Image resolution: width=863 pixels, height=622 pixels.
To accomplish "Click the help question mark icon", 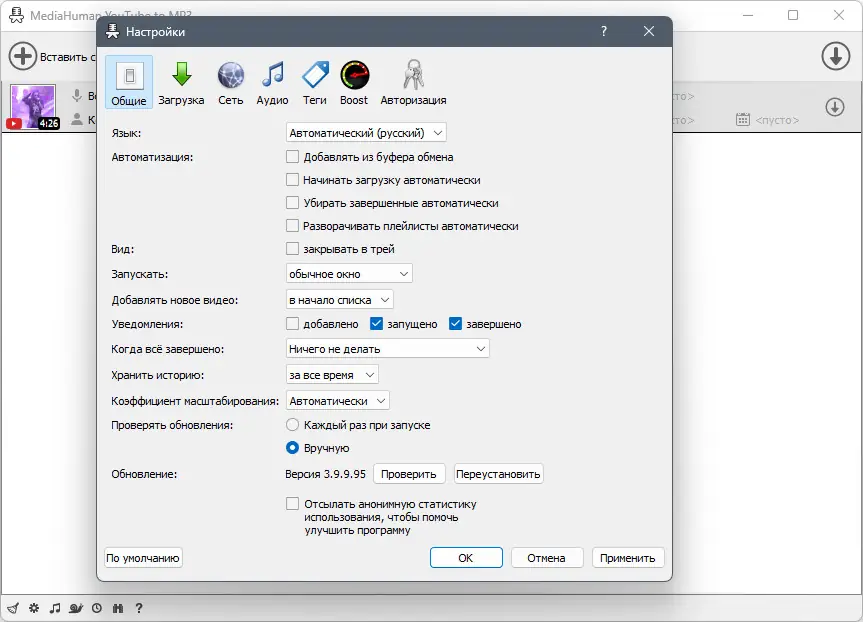I will (139, 607).
